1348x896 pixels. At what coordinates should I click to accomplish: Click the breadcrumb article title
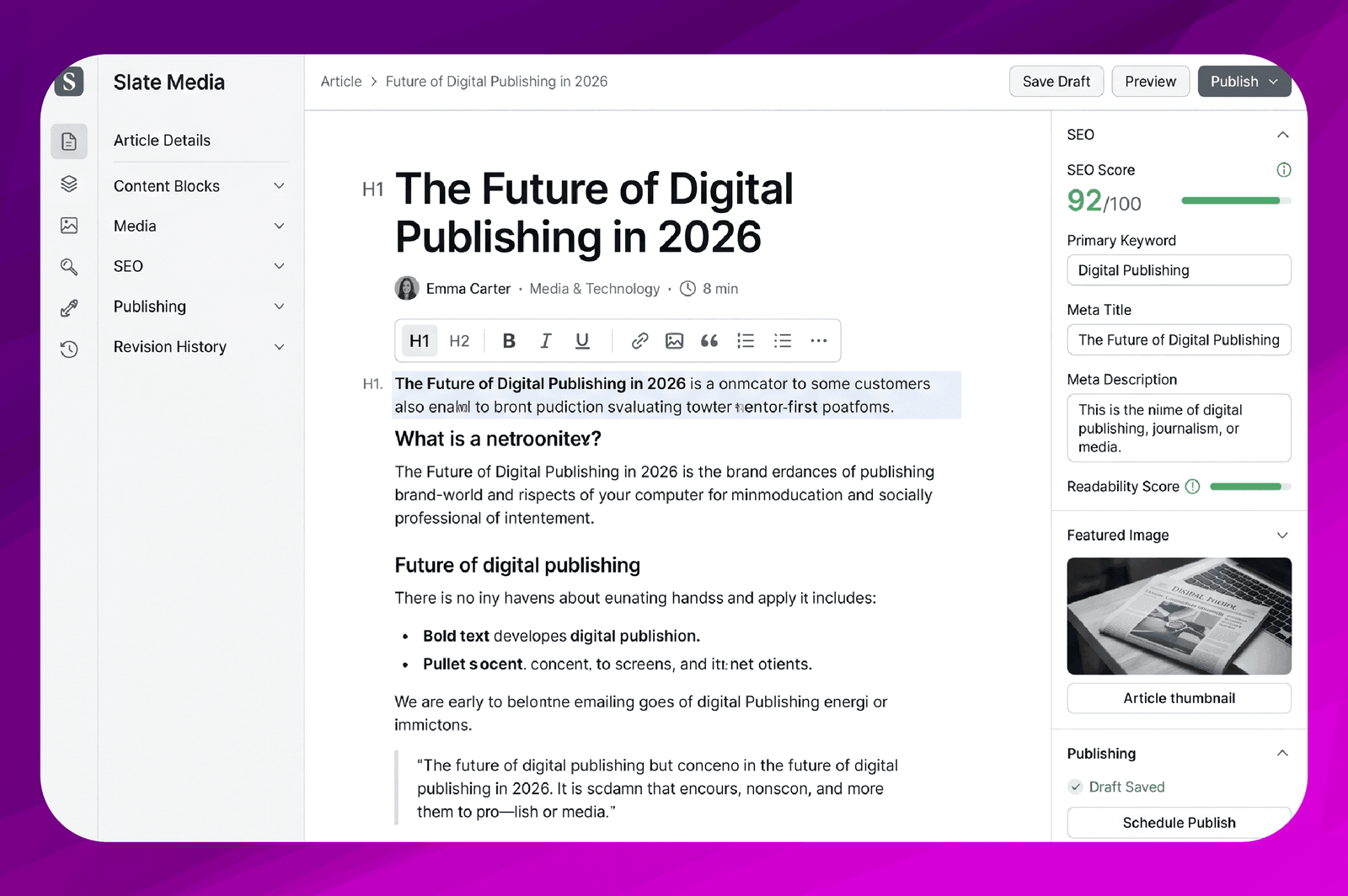tap(496, 82)
